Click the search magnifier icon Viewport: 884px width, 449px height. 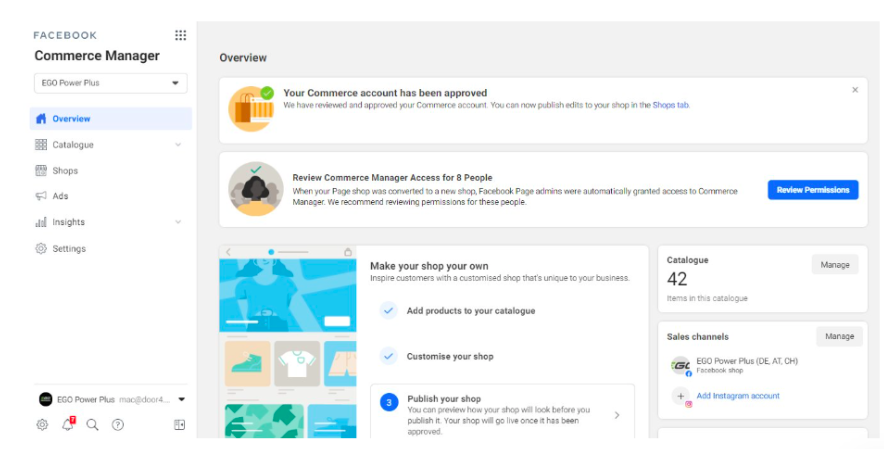(93, 424)
